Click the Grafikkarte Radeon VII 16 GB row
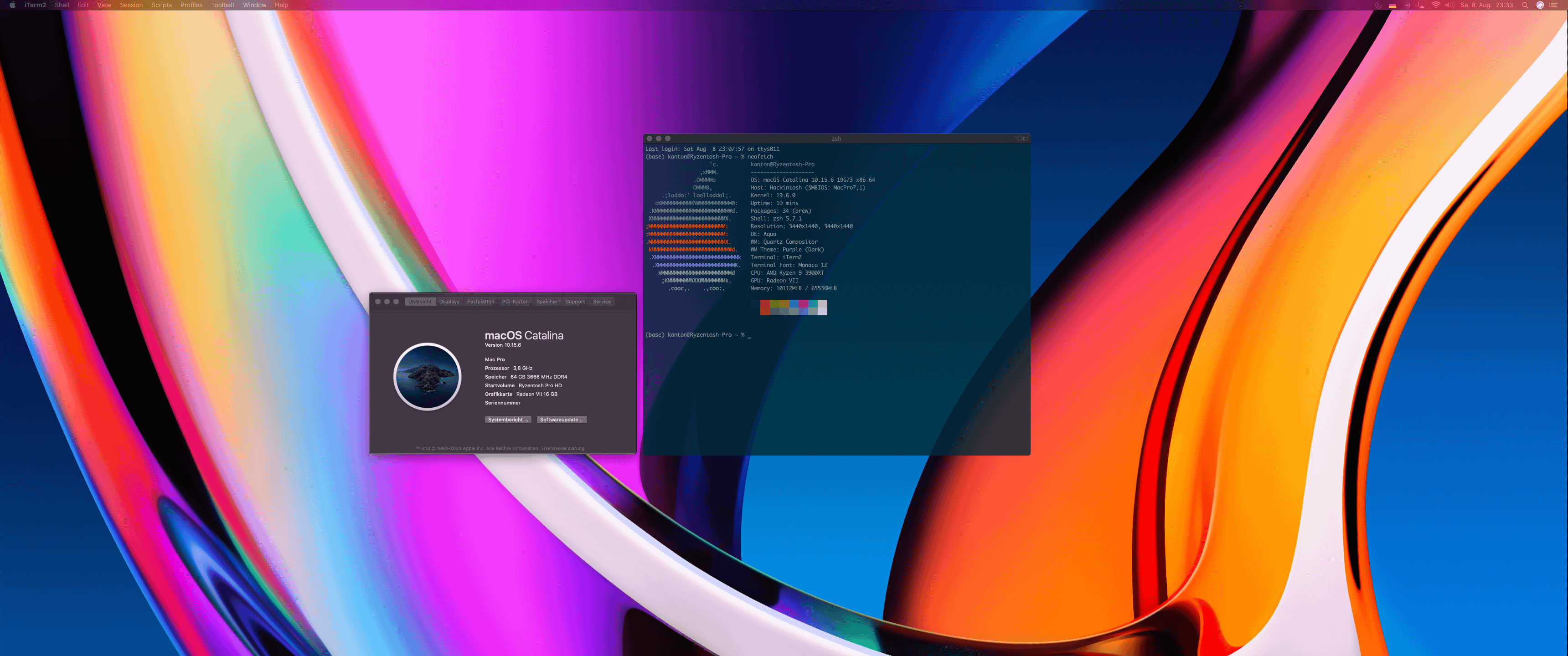 [521, 395]
